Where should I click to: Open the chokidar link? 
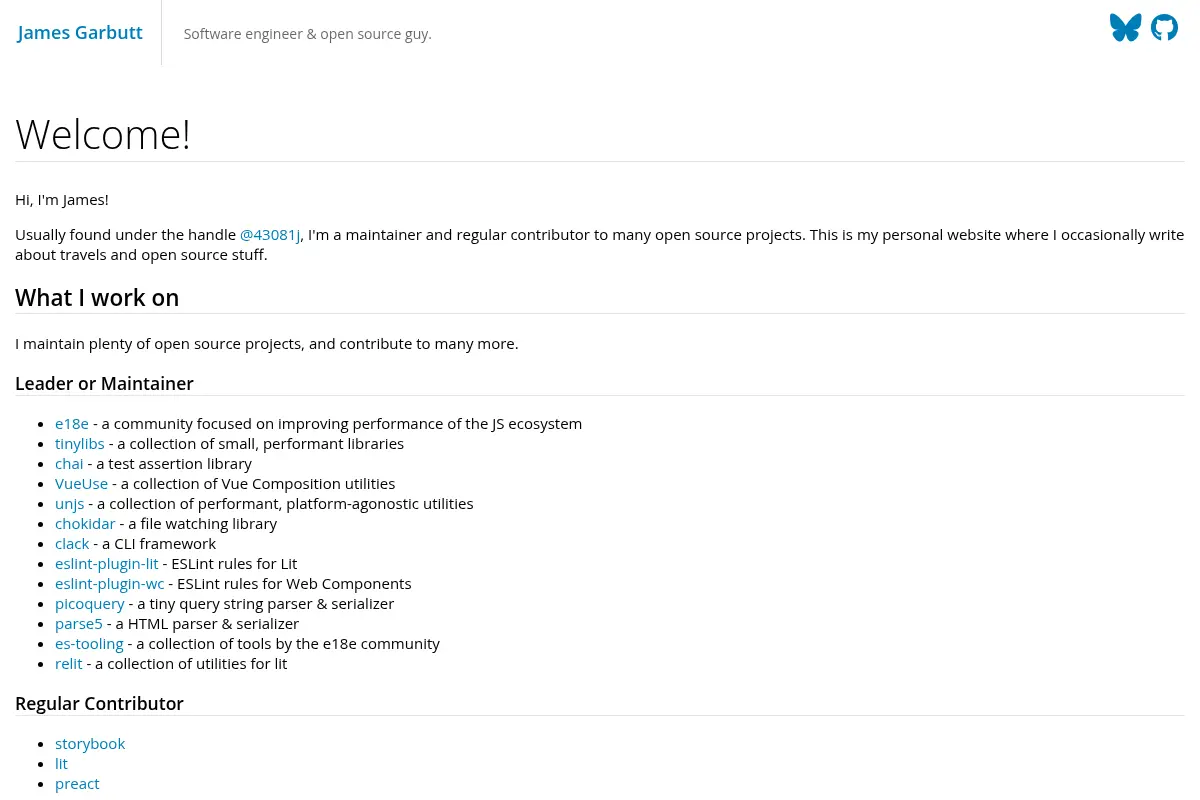(x=85, y=524)
